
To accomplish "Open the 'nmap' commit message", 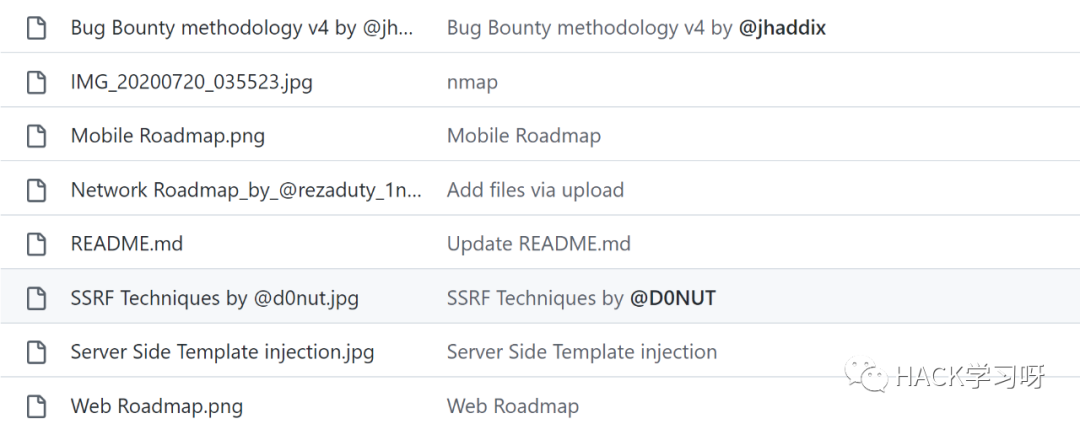I will click(x=472, y=83).
